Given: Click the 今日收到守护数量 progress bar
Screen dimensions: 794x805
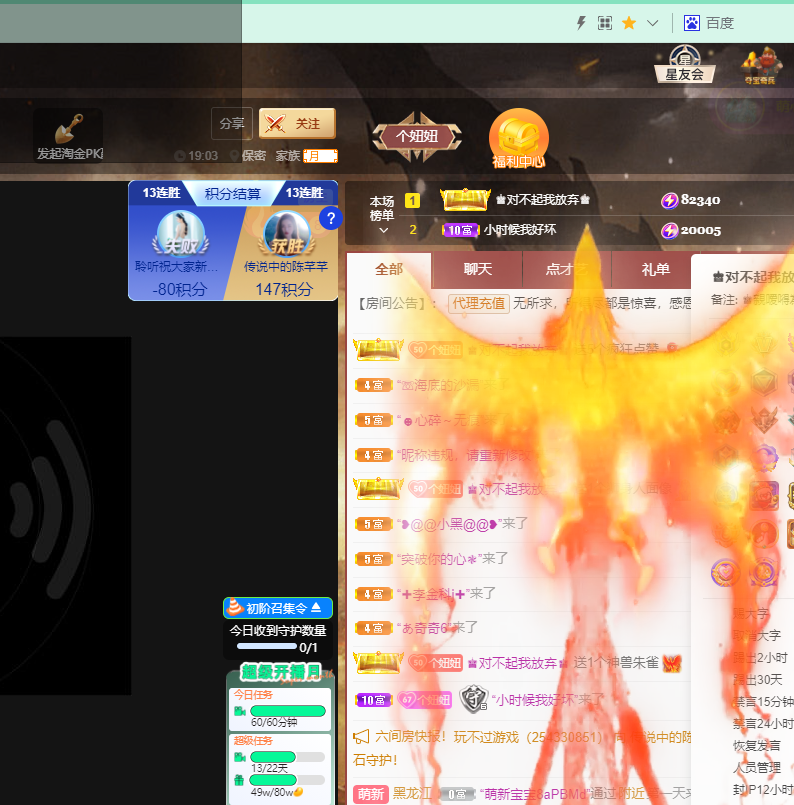Looking at the screenshot, I should (267, 646).
